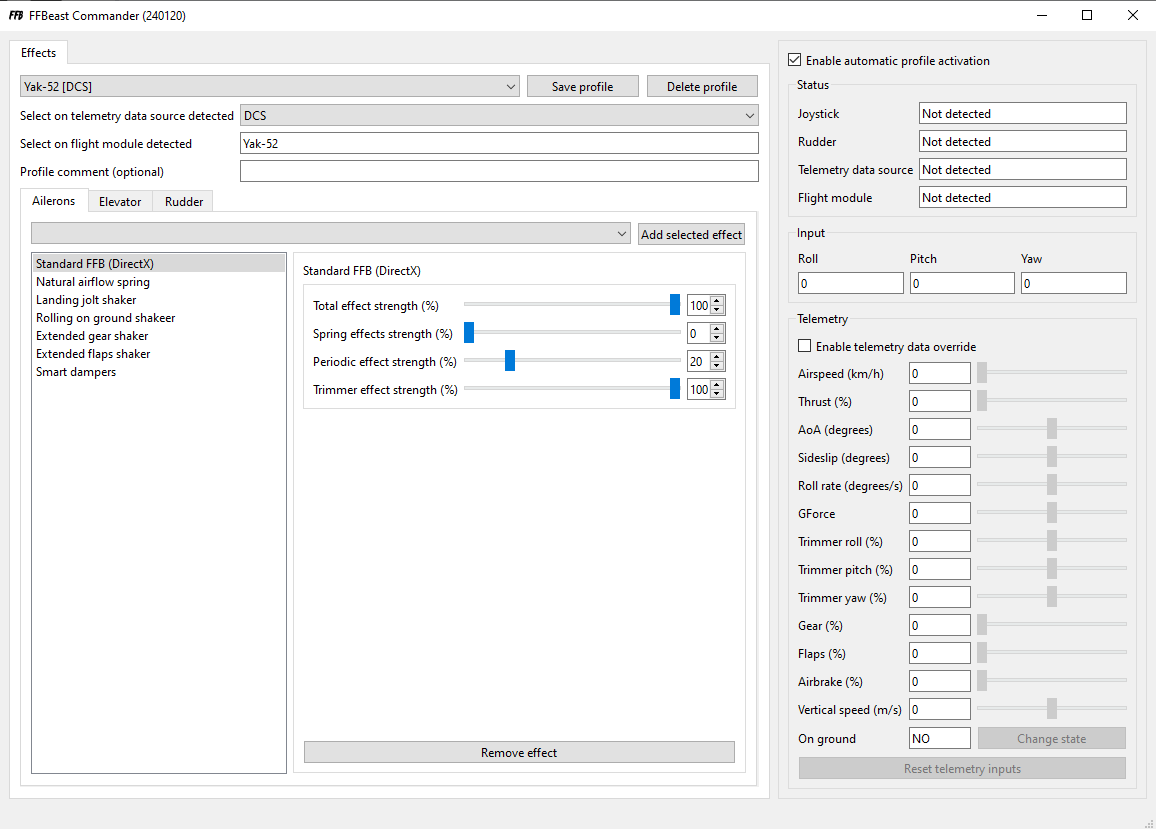Image resolution: width=1156 pixels, height=829 pixels.
Task: Switch to the Elevator tab
Action: [120, 201]
